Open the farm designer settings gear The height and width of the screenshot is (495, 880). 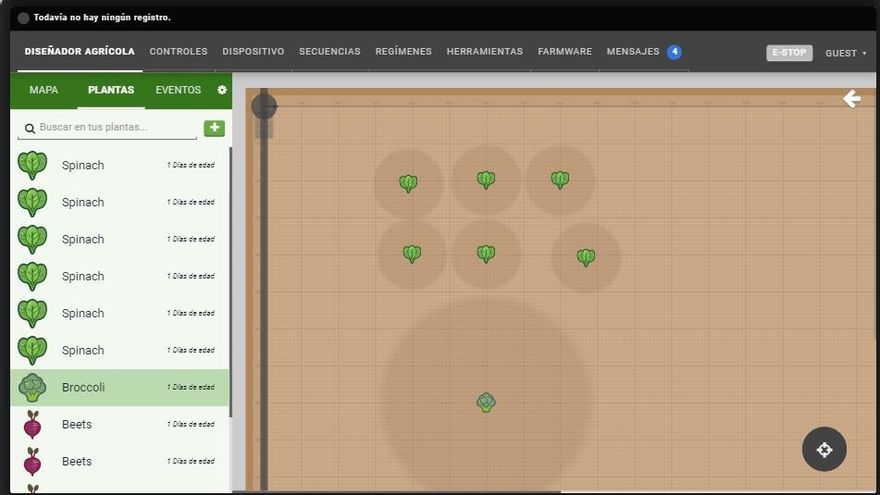coord(222,90)
